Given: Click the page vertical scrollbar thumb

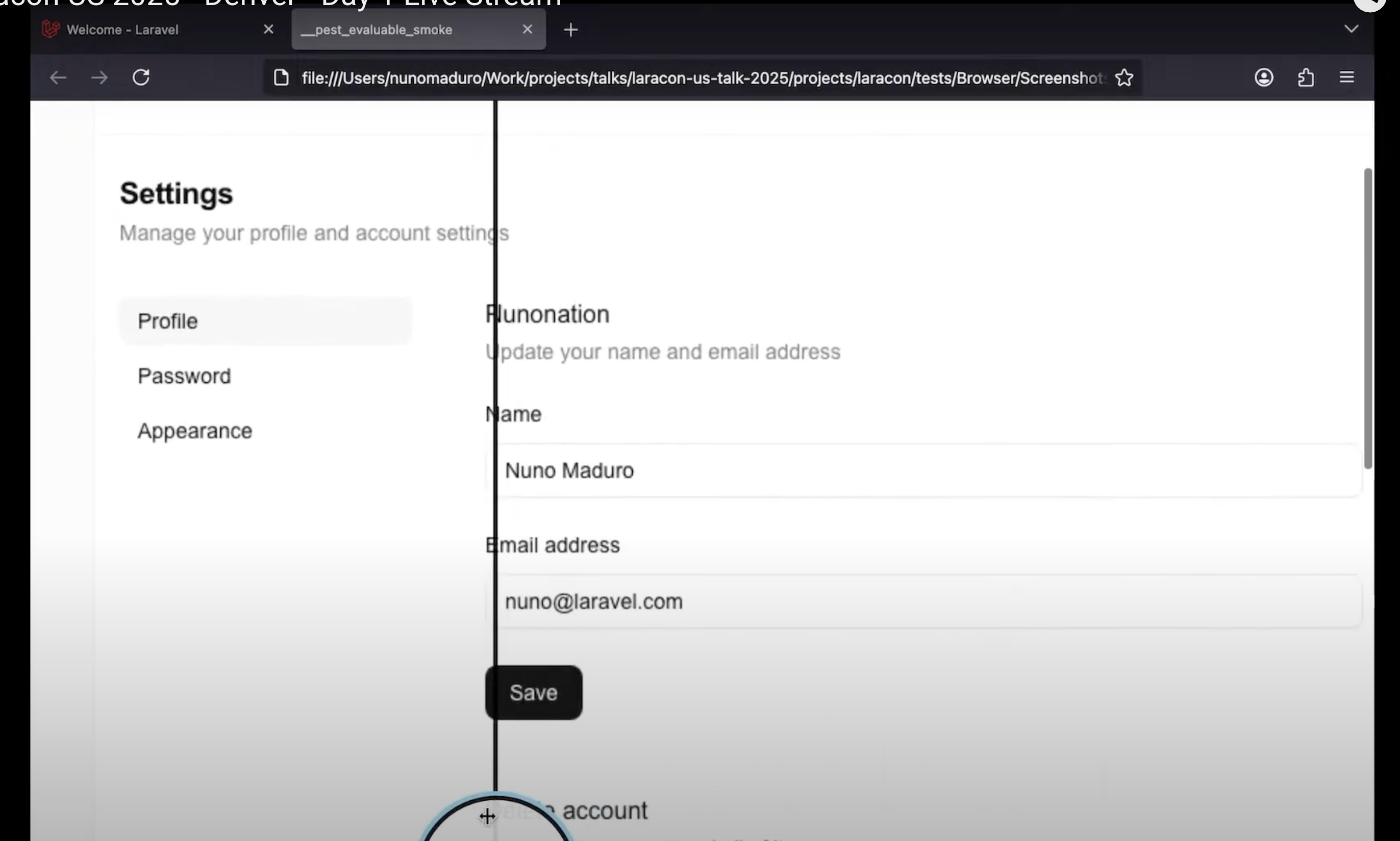Looking at the screenshot, I should point(1368,317).
